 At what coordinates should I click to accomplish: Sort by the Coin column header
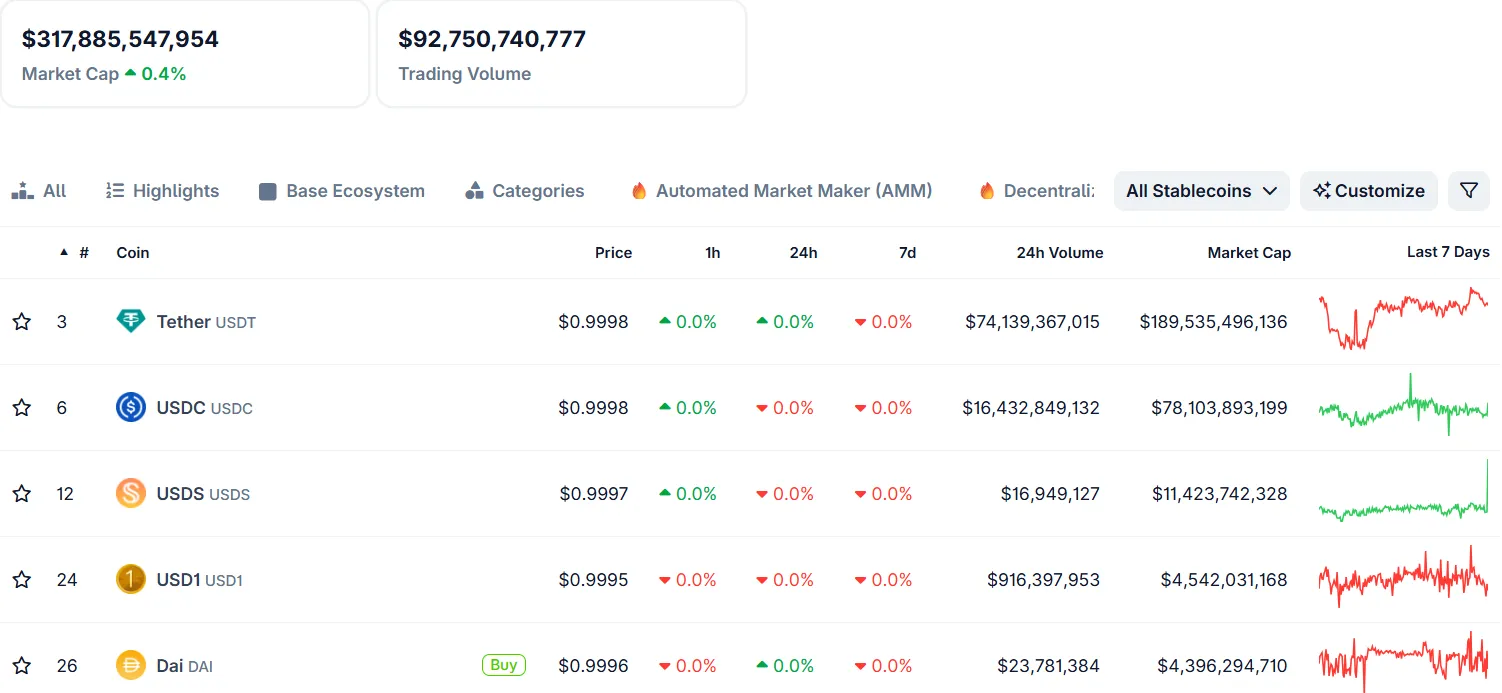tap(133, 253)
